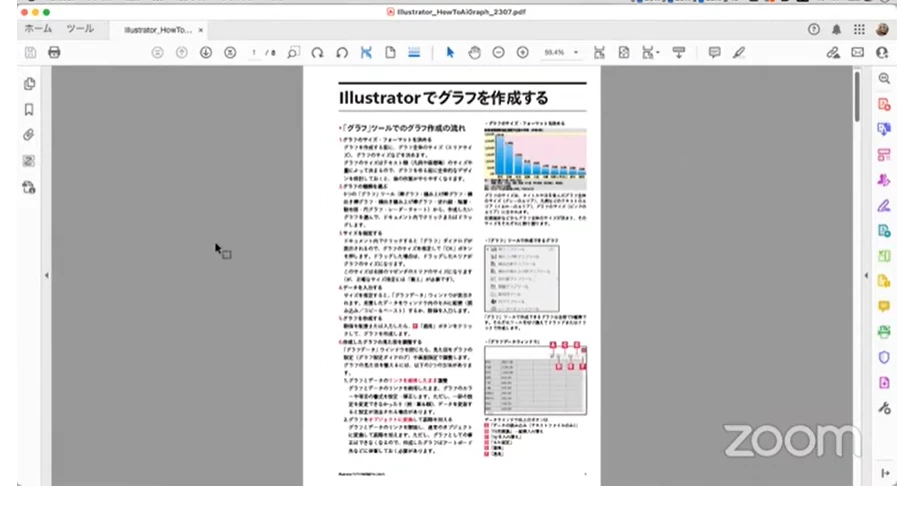Image resolution: width=908 pixels, height=508 pixels.
Task: Open the apps grid icon
Action: click(859, 30)
